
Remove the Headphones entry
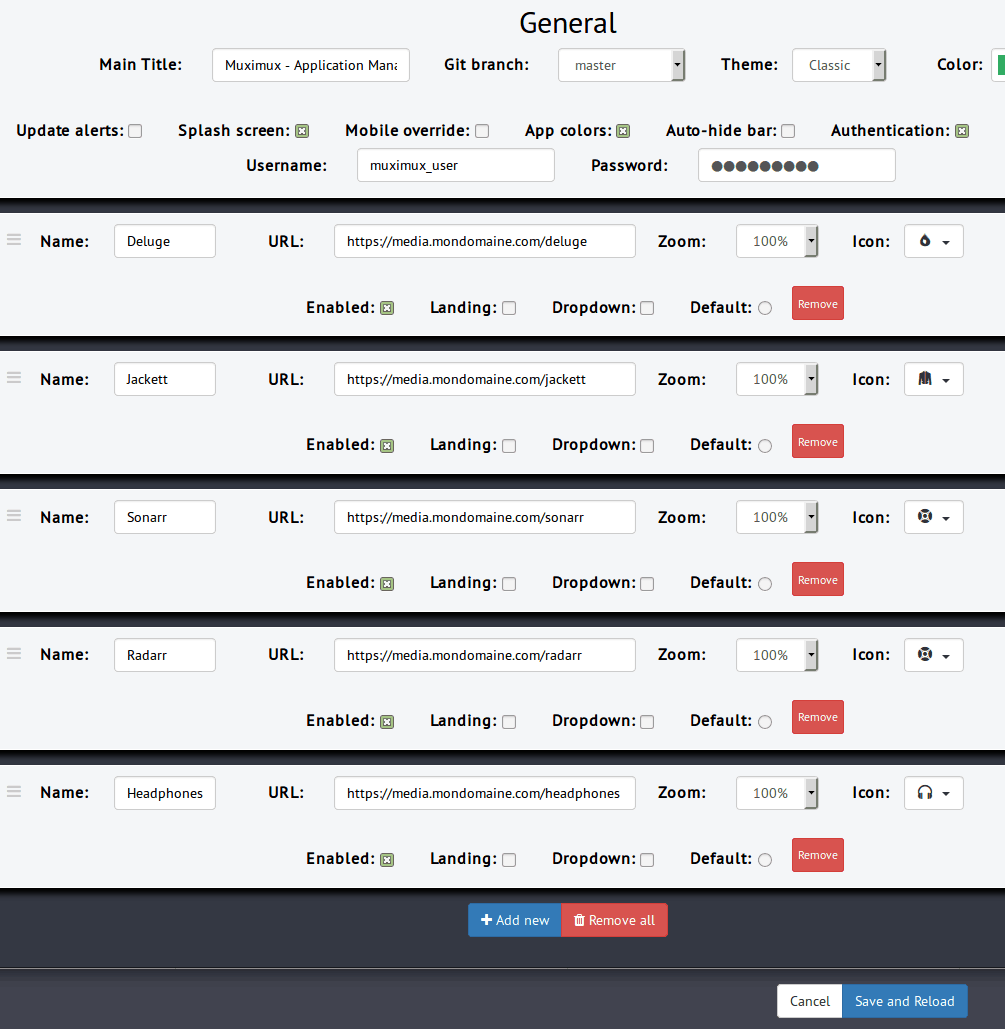(x=817, y=854)
